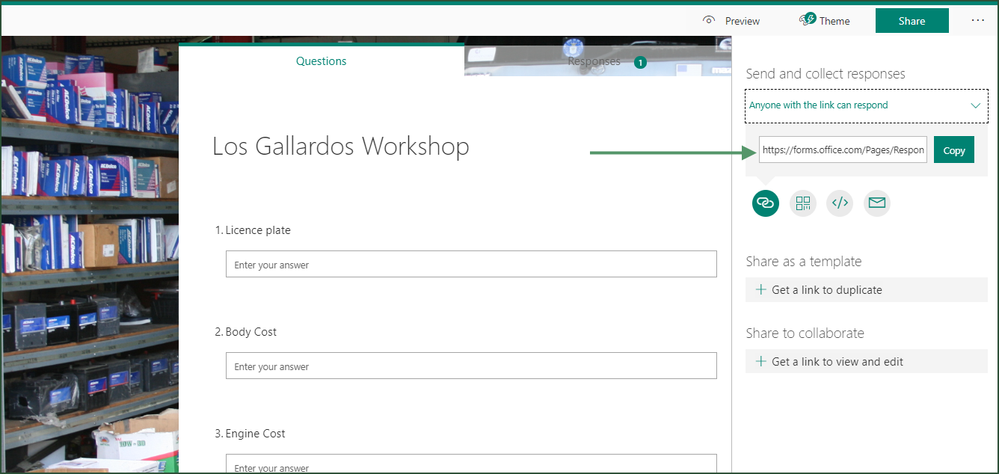Click the Body Cost answer field
Viewport: 999px width, 474px height.
coord(471,366)
